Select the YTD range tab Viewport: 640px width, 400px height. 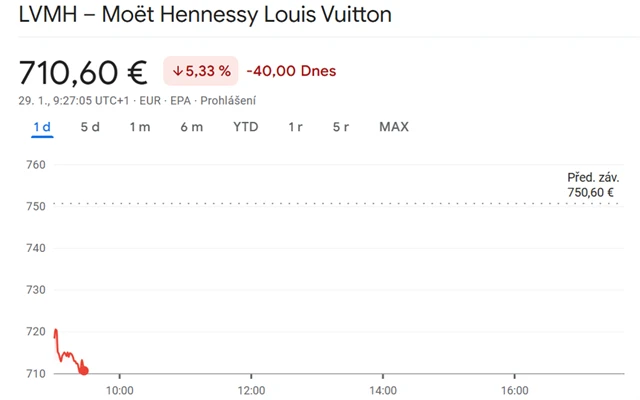[x=245, y=127]
